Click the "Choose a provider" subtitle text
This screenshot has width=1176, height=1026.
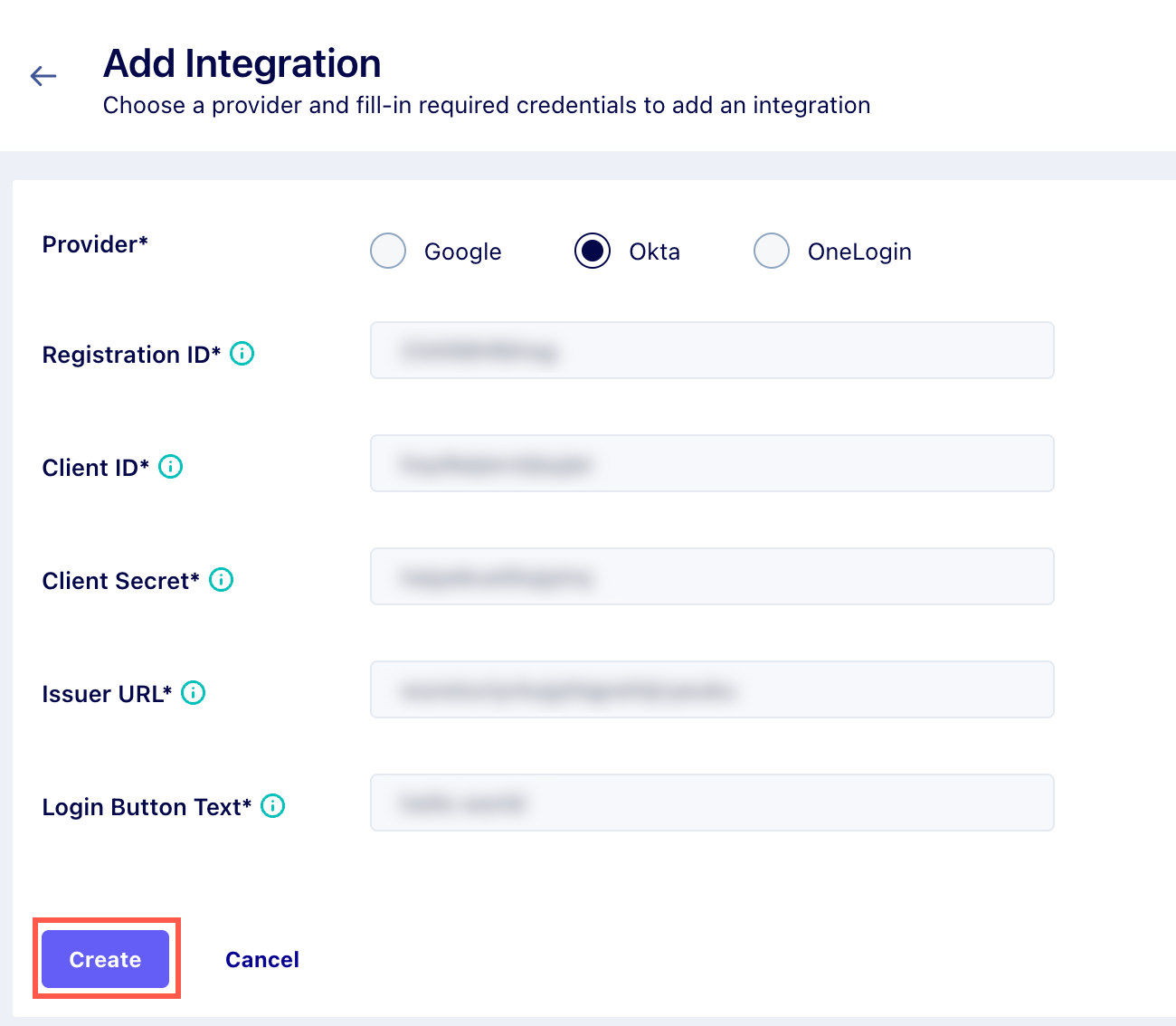(487, 106)
